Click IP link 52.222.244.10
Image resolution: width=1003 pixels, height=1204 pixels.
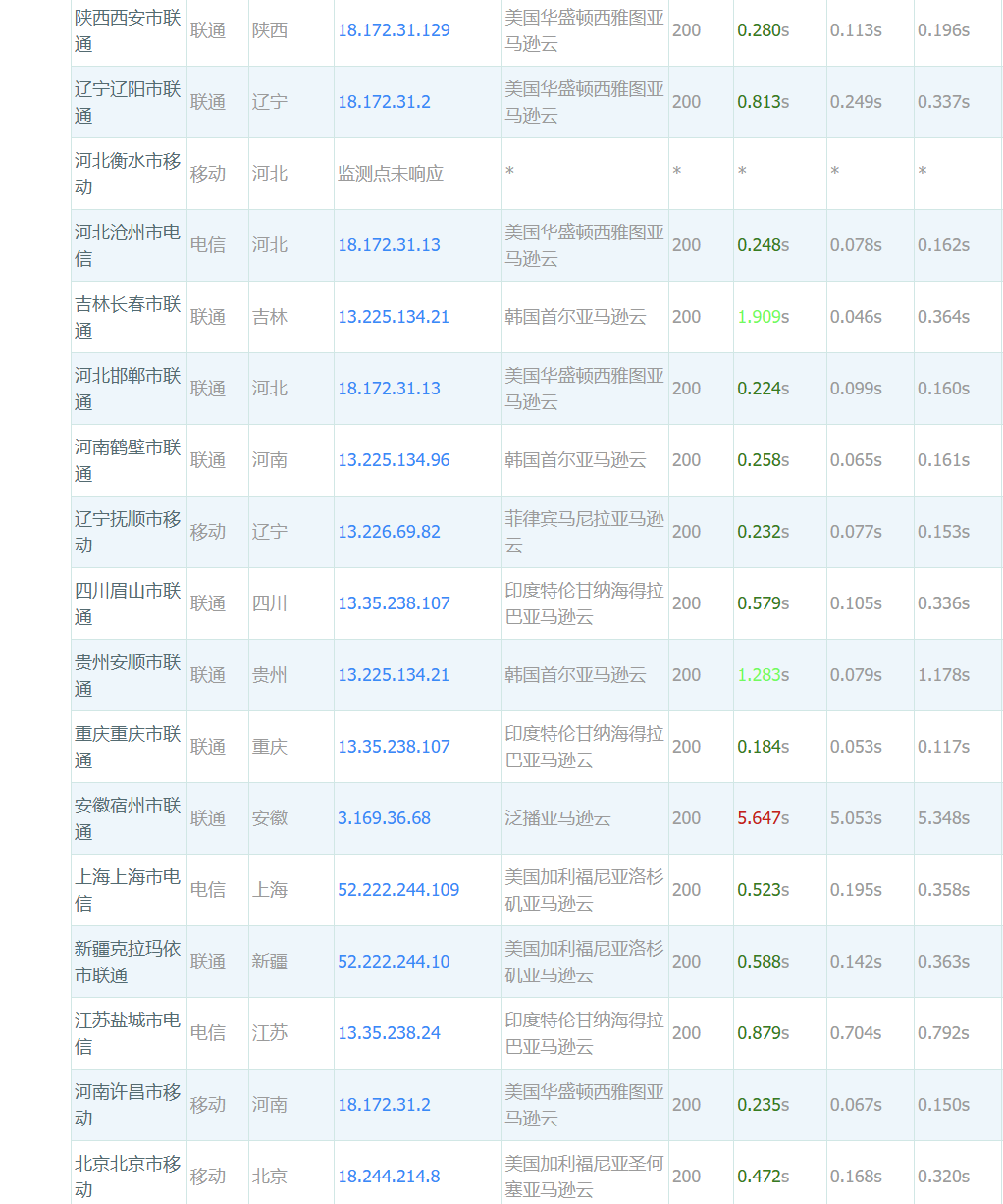[x=394, y=962]
